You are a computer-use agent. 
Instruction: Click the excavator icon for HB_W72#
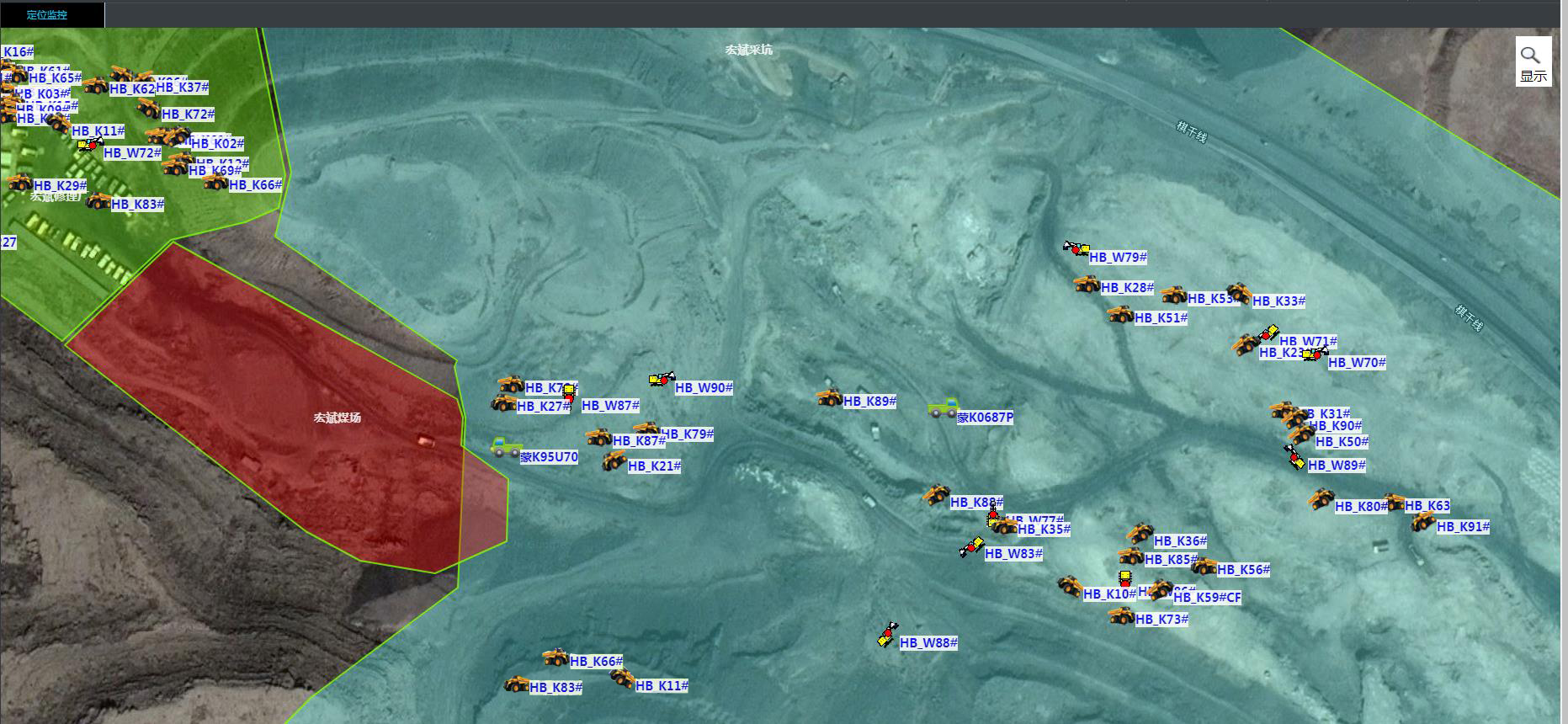pyautogui.click(x=90, y=146)
